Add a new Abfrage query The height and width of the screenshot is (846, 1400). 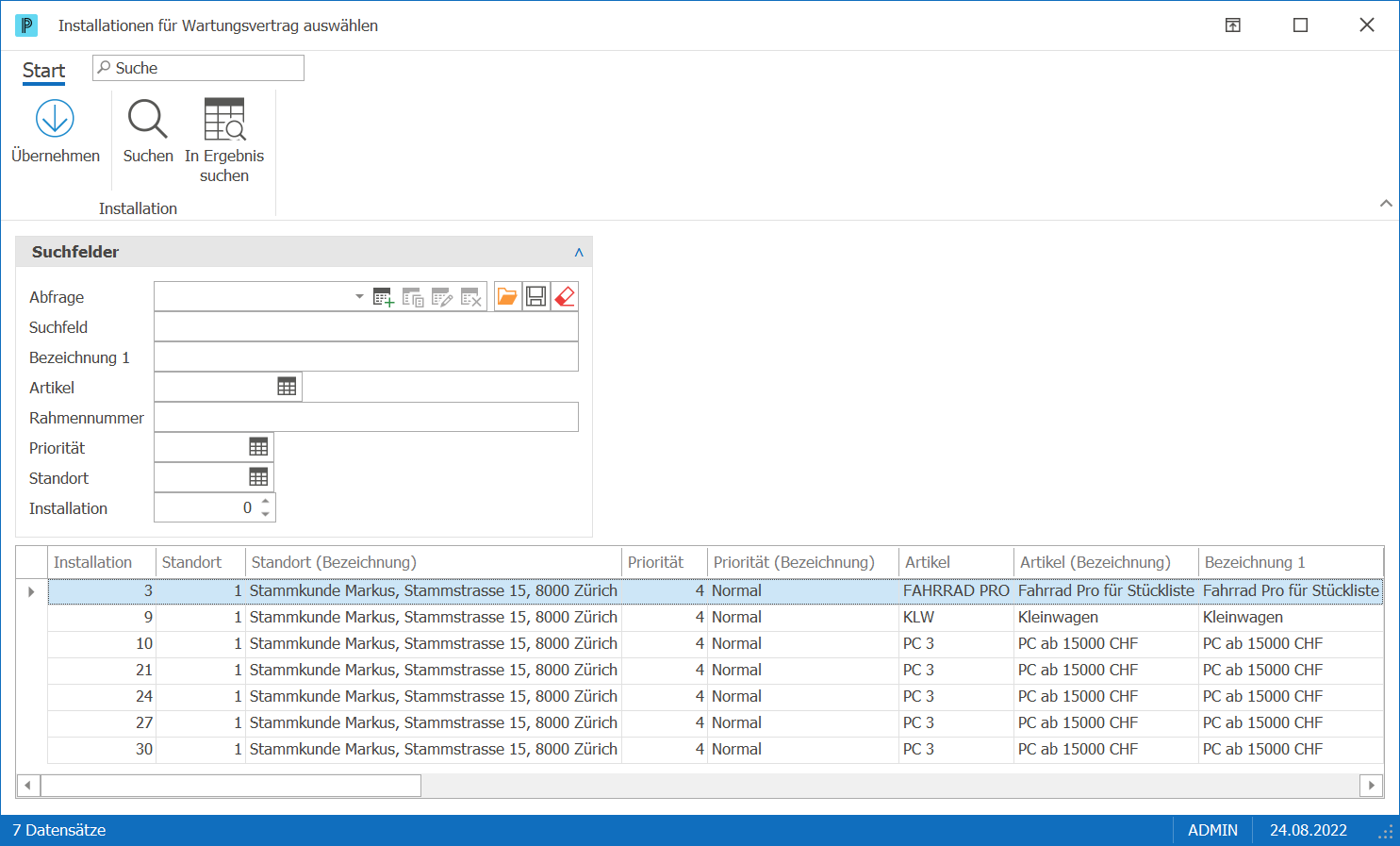[384, 297]
